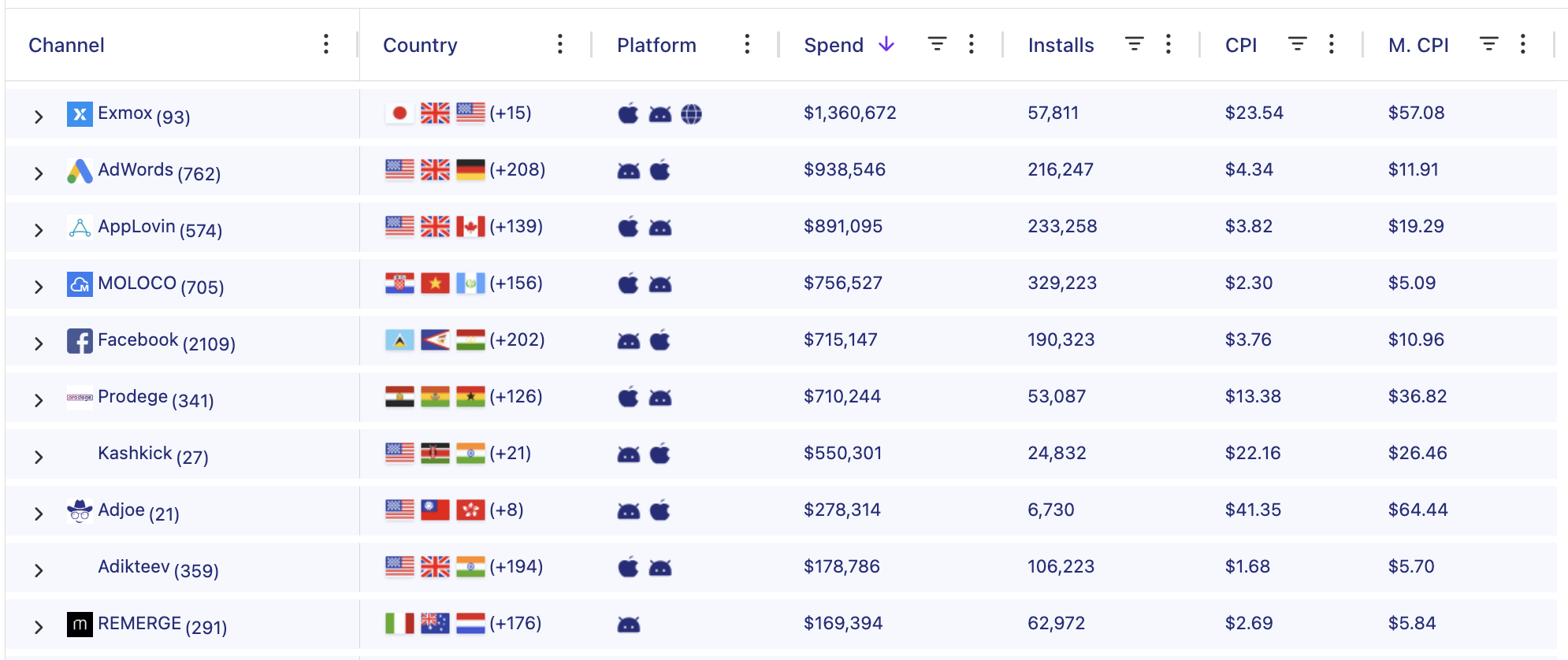Click the Installs column filter icon
The height and width of the screenshot is (660, 1568).
[x=1134, y=44]
